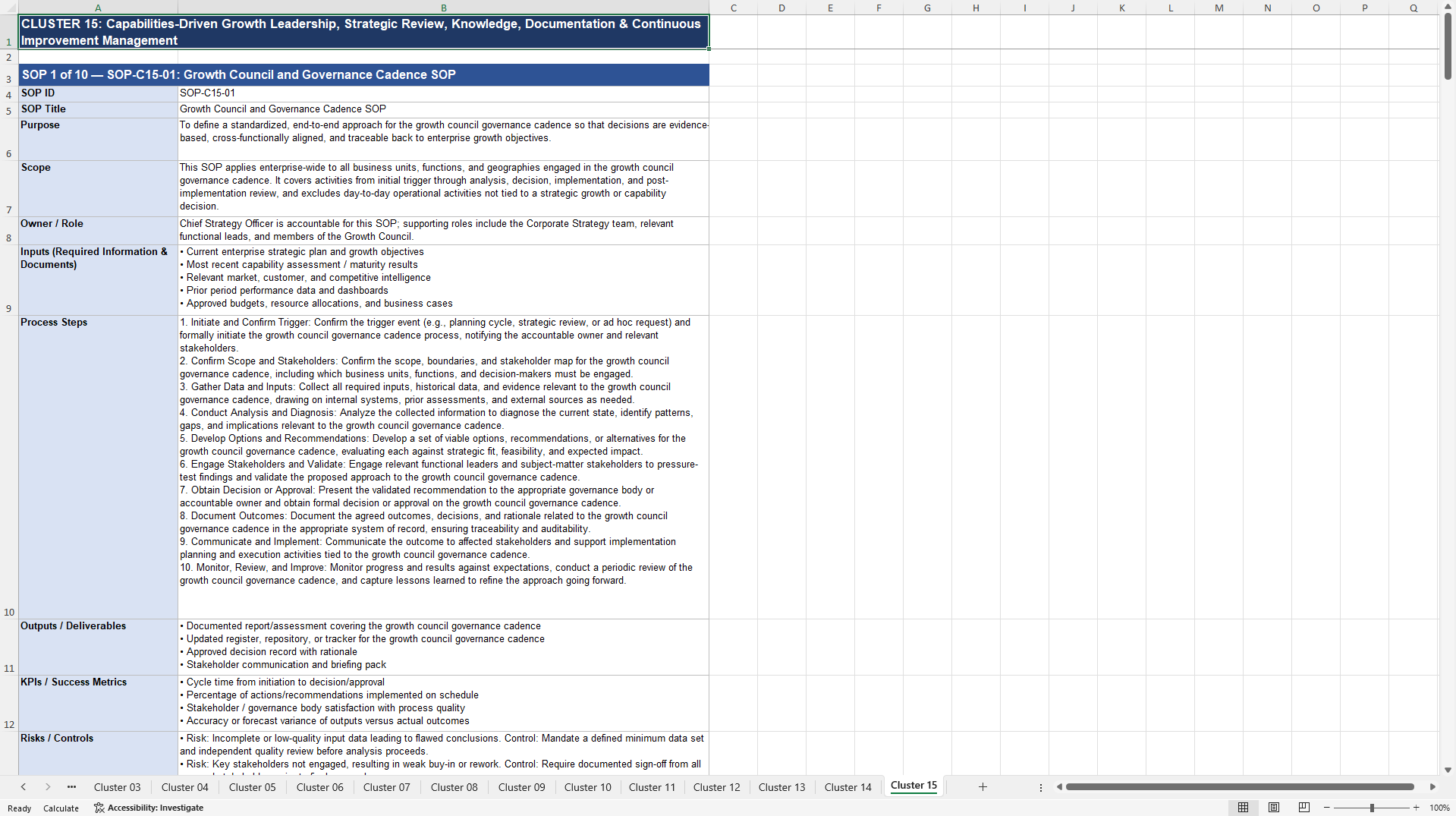Click the 'Ready' status bar indicator
The image size is (1456, 816).
19,808
